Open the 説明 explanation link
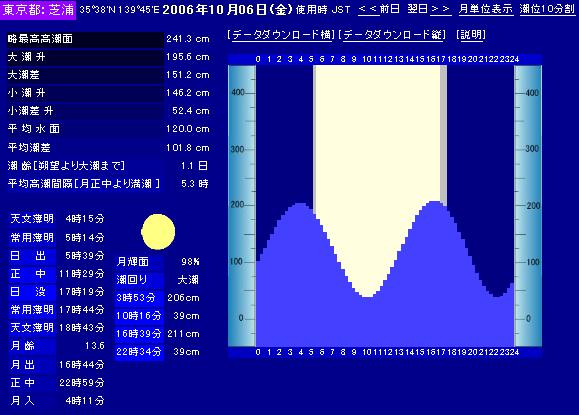 pos(471,35)
